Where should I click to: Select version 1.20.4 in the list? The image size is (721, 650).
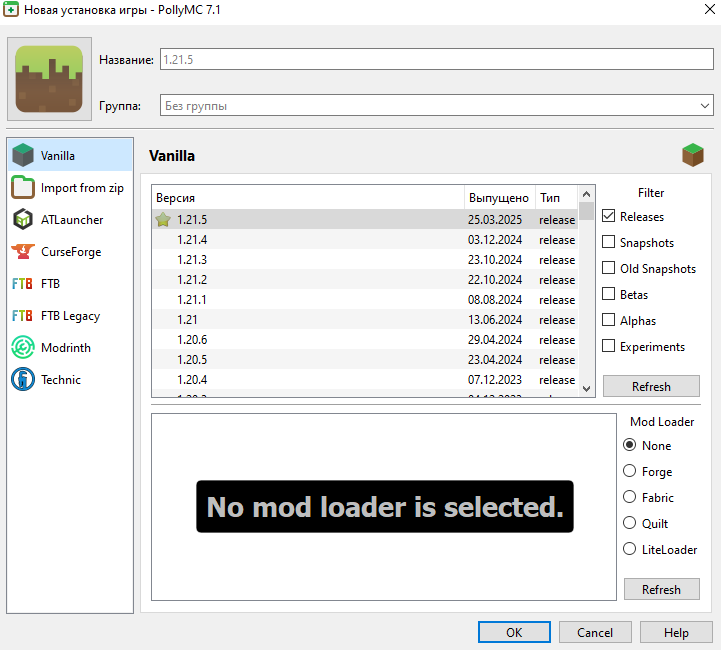365,379
